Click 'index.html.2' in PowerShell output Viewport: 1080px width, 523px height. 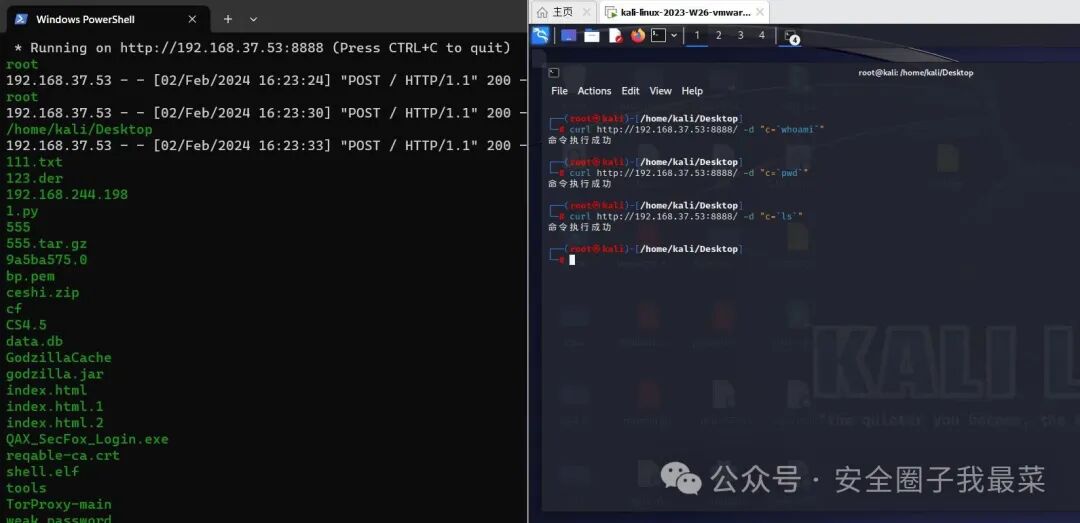55,422
